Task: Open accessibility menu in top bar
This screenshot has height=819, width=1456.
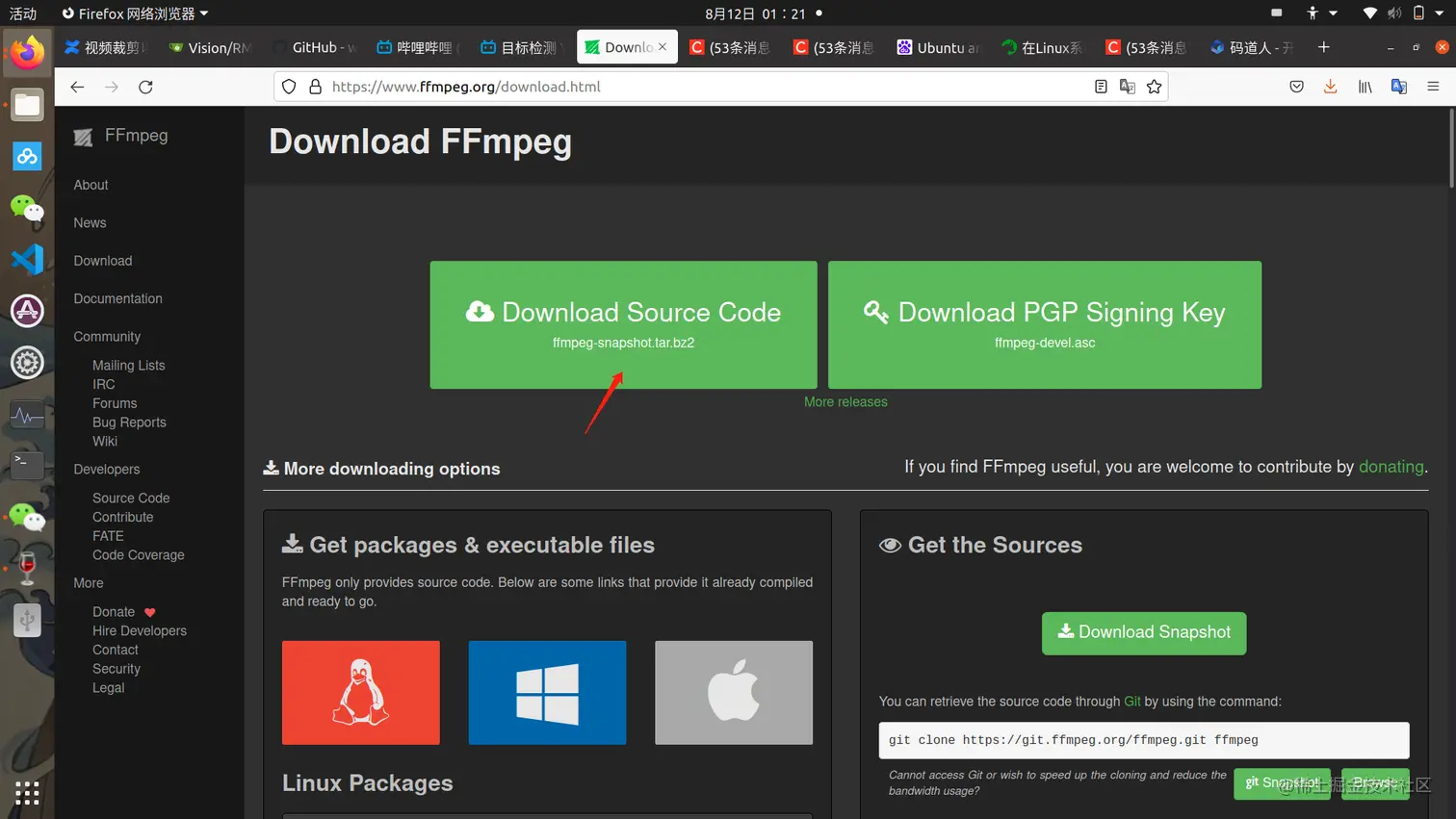Action: coord(1320,13)
